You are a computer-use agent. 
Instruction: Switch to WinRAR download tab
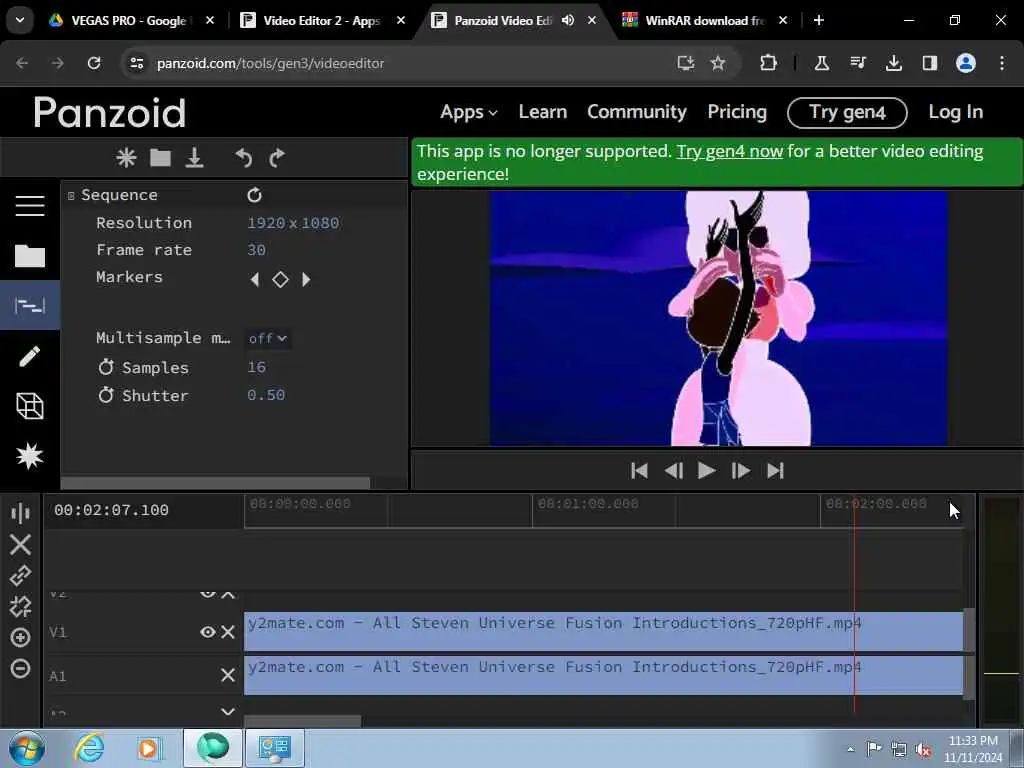point(704,20)
